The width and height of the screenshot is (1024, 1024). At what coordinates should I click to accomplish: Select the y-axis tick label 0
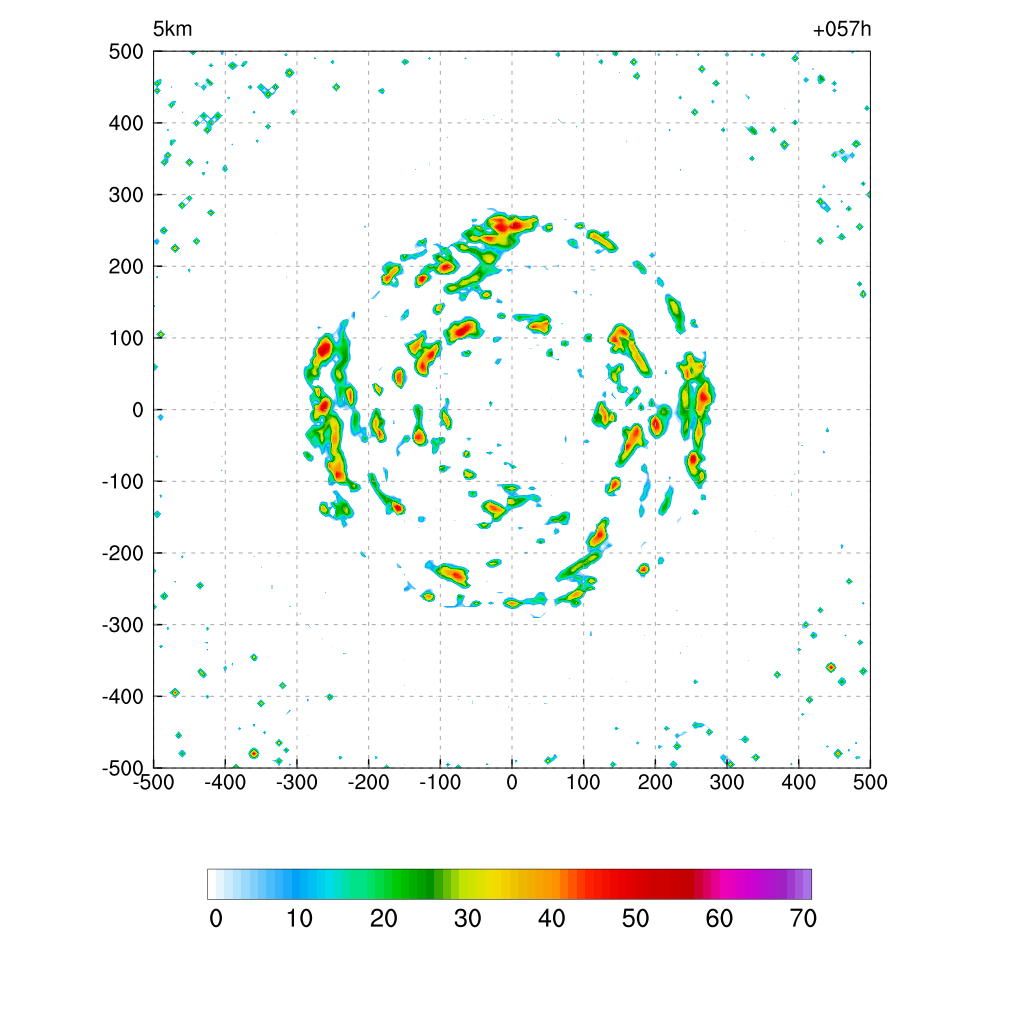138,410
